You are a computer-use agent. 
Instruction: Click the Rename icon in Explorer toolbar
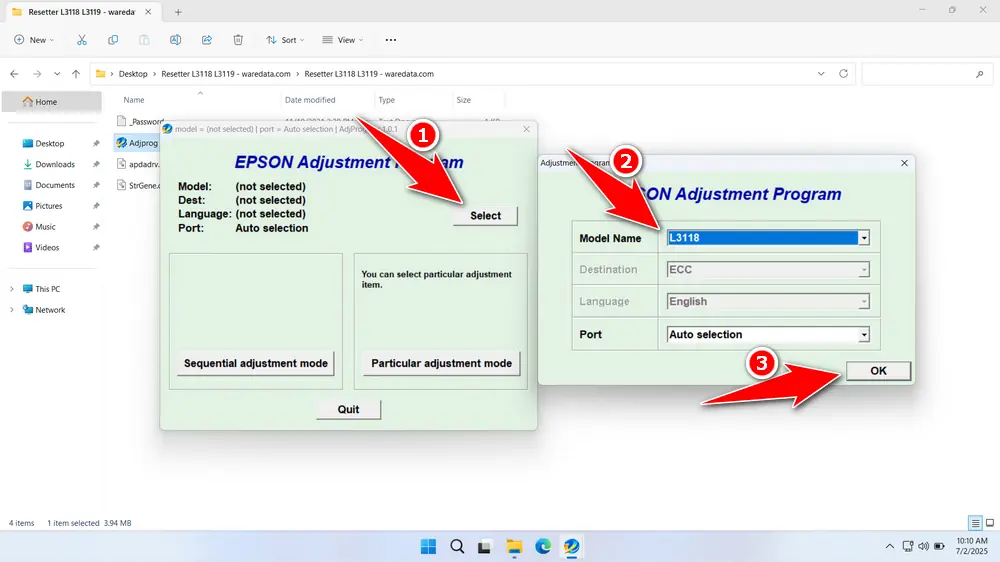tap(175, 40)
